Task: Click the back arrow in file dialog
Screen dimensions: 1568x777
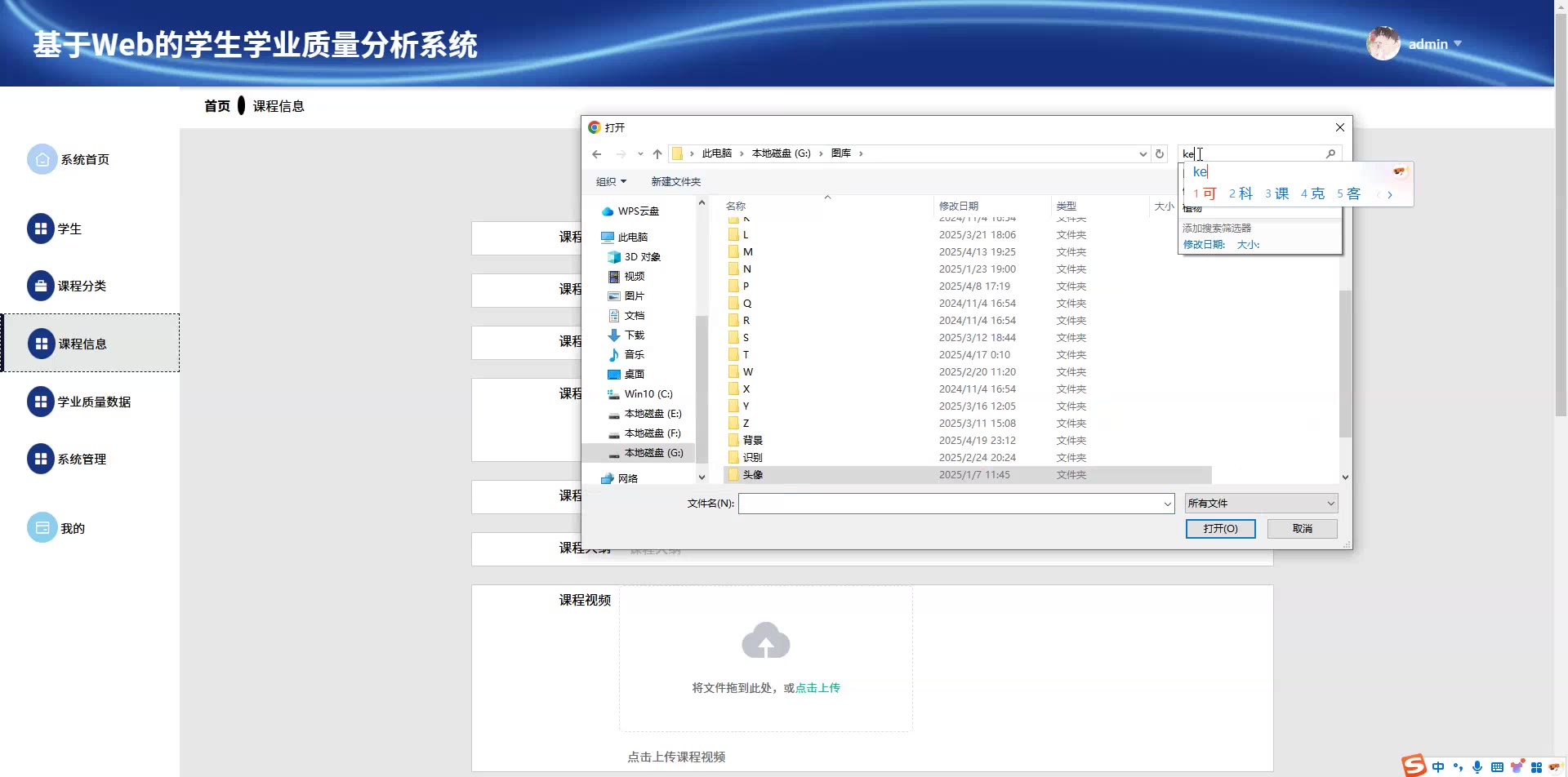Action: point(597,154)
